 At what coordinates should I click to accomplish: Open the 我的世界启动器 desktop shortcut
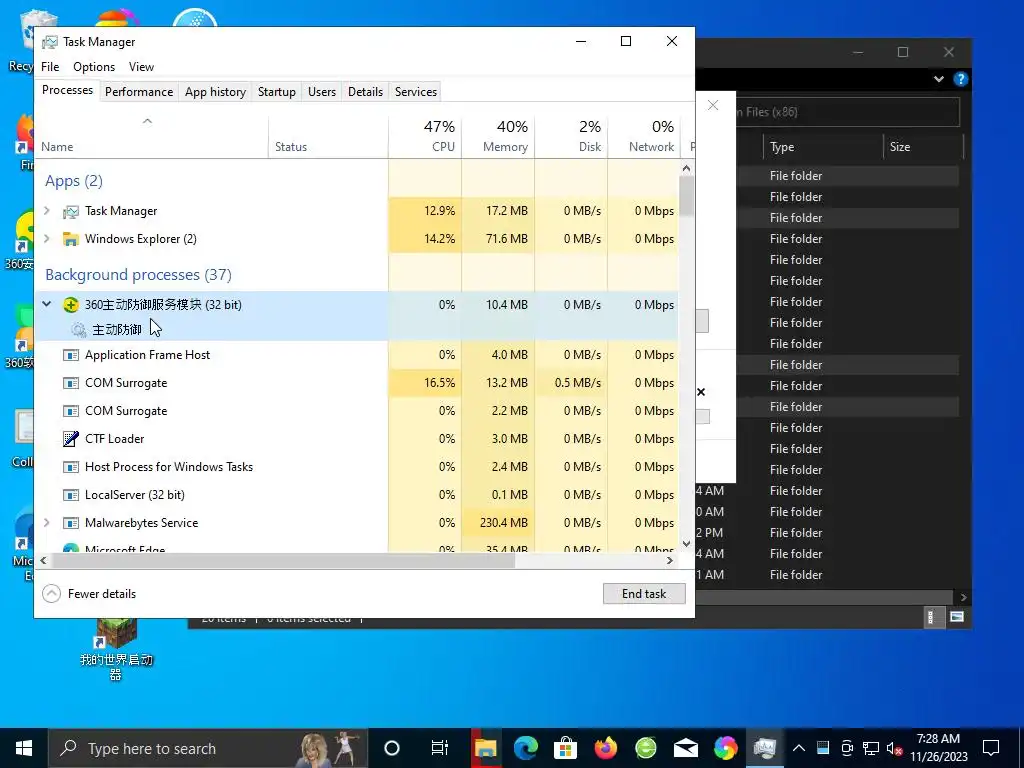click(116, 648)
